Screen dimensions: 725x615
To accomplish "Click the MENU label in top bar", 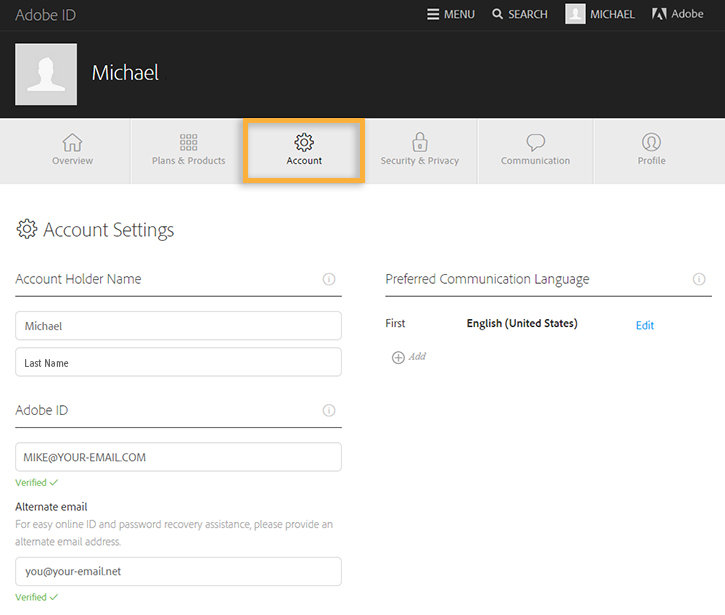I will (459, 14).
